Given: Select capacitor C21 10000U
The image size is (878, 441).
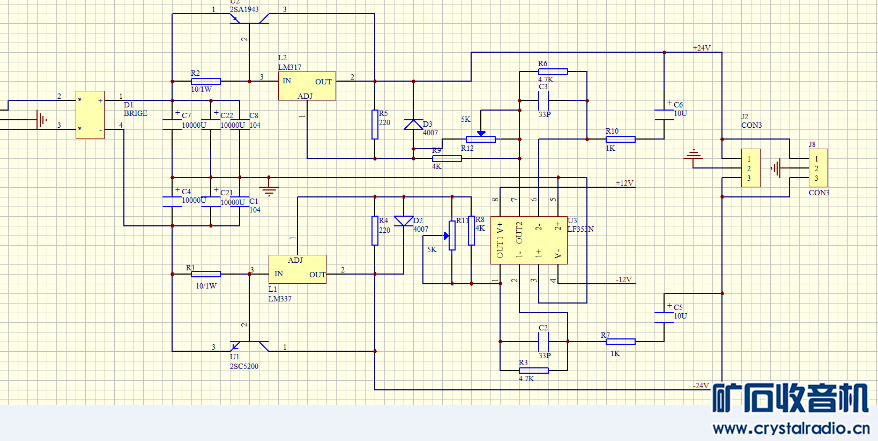Looking at the screenshot, I should coord(211,201).
